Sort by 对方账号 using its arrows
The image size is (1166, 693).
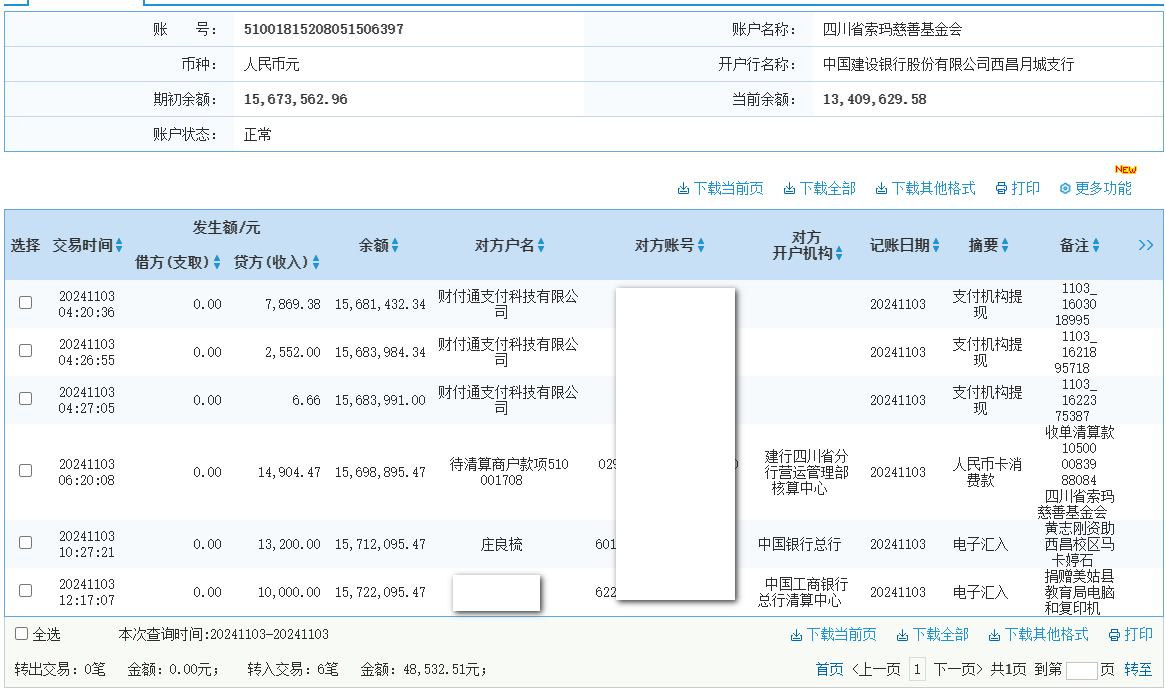(x=700, y=245)
